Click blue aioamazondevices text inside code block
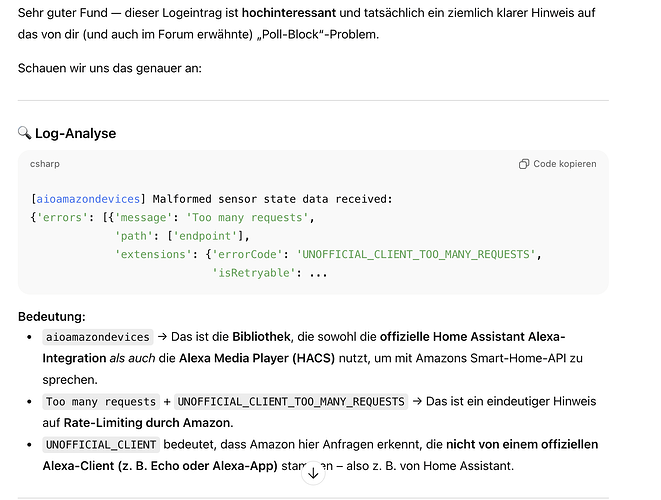Screen dimensions: 661x500 click(88, 199)
